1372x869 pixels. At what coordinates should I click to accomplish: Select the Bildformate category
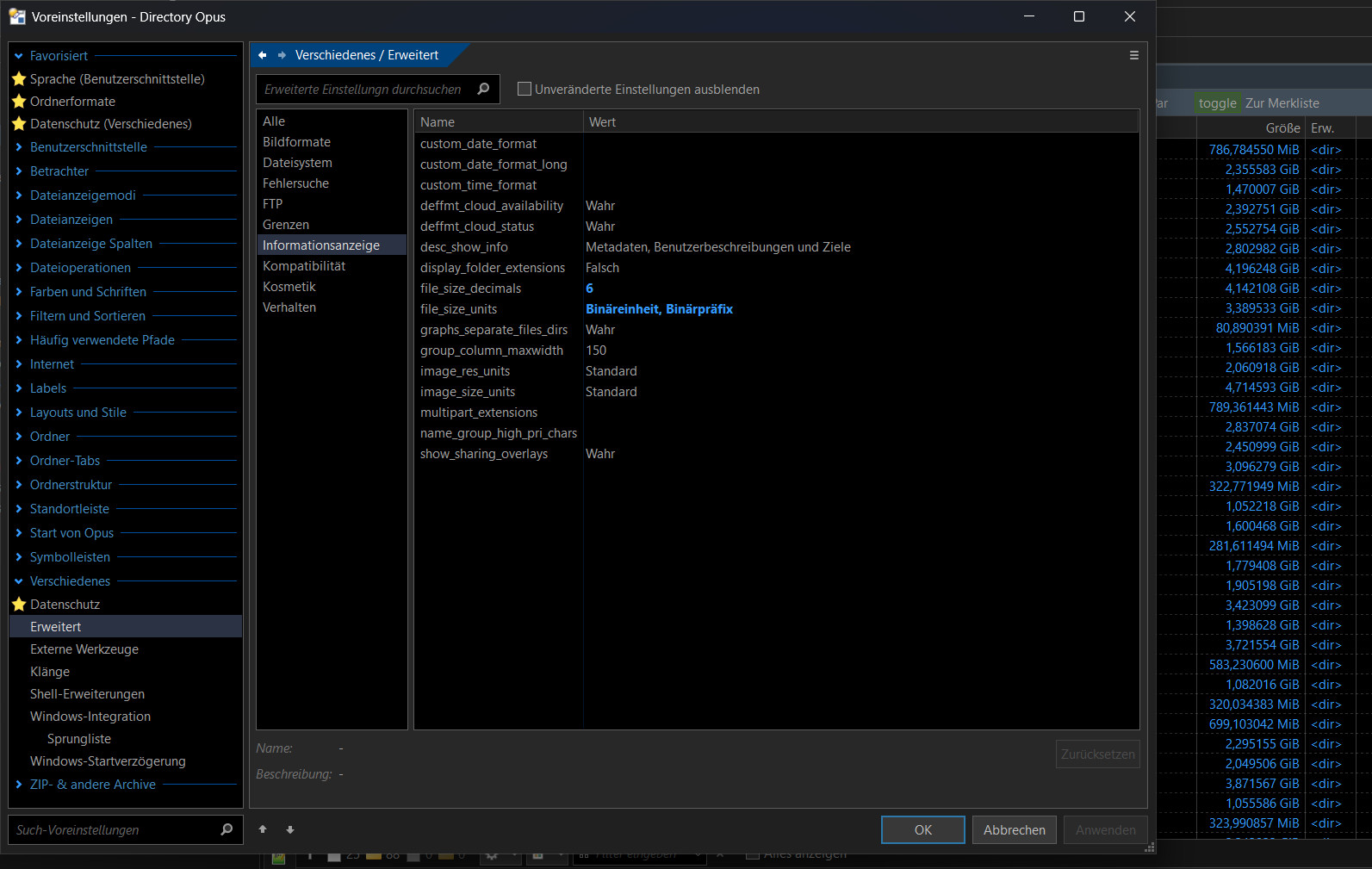tap(332, 142)
